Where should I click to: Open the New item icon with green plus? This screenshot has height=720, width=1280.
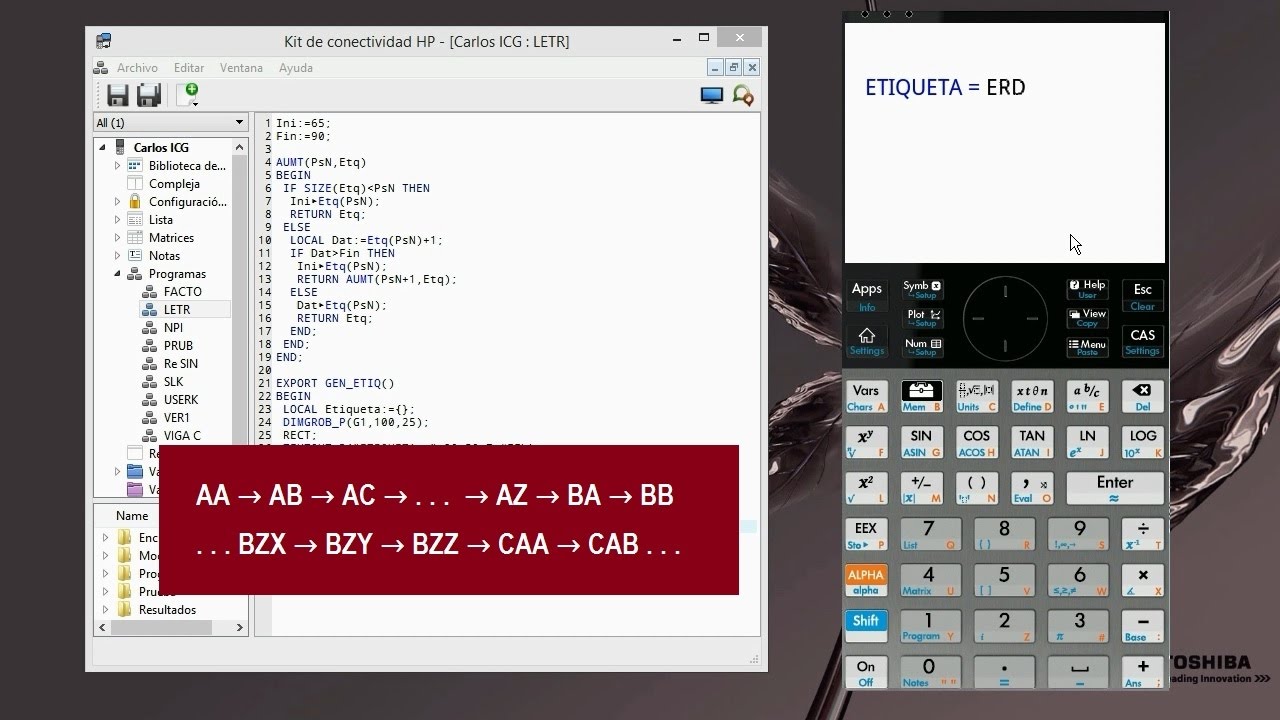[187, 95]
